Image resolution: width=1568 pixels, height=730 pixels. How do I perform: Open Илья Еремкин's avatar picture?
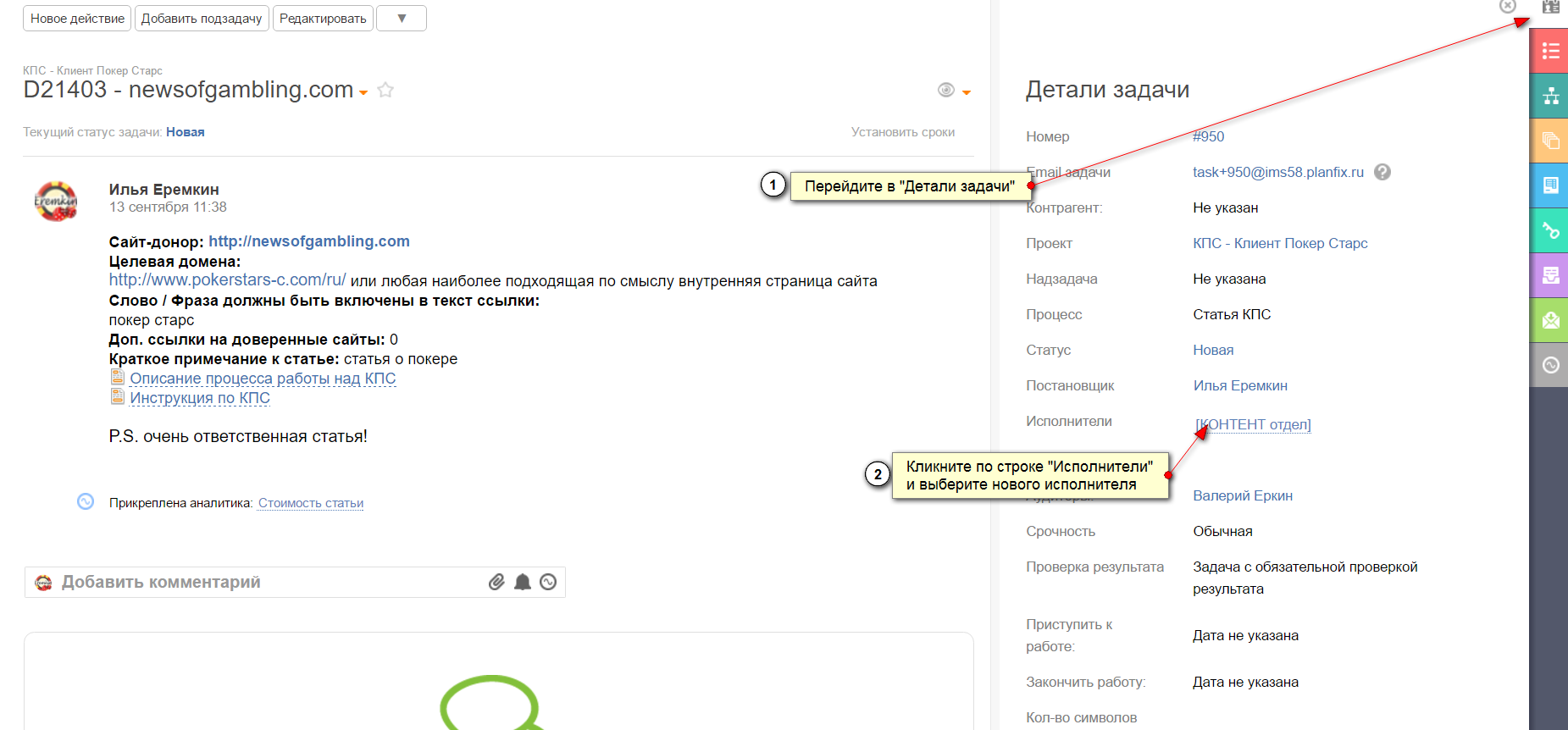click(56, 201)
